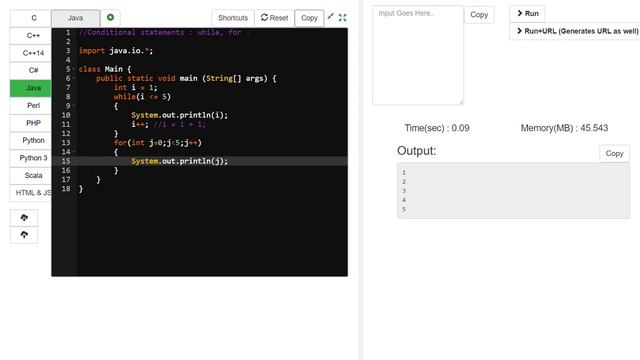Click line number 18 in the gutter
Viewport: 640px width, 360px height.
click(x=66, y=189)
